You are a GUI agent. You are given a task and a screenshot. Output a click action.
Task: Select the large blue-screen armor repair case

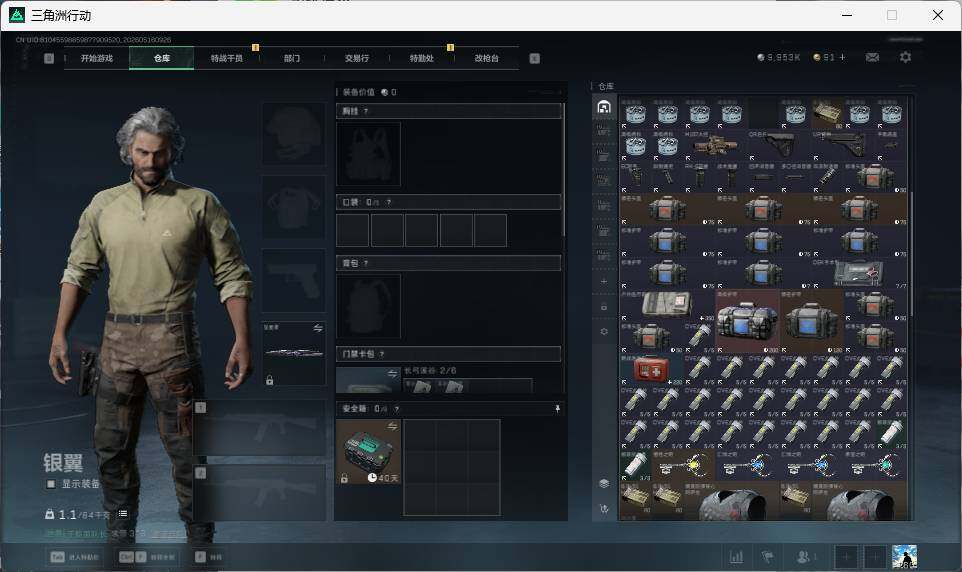pos(747,322)
